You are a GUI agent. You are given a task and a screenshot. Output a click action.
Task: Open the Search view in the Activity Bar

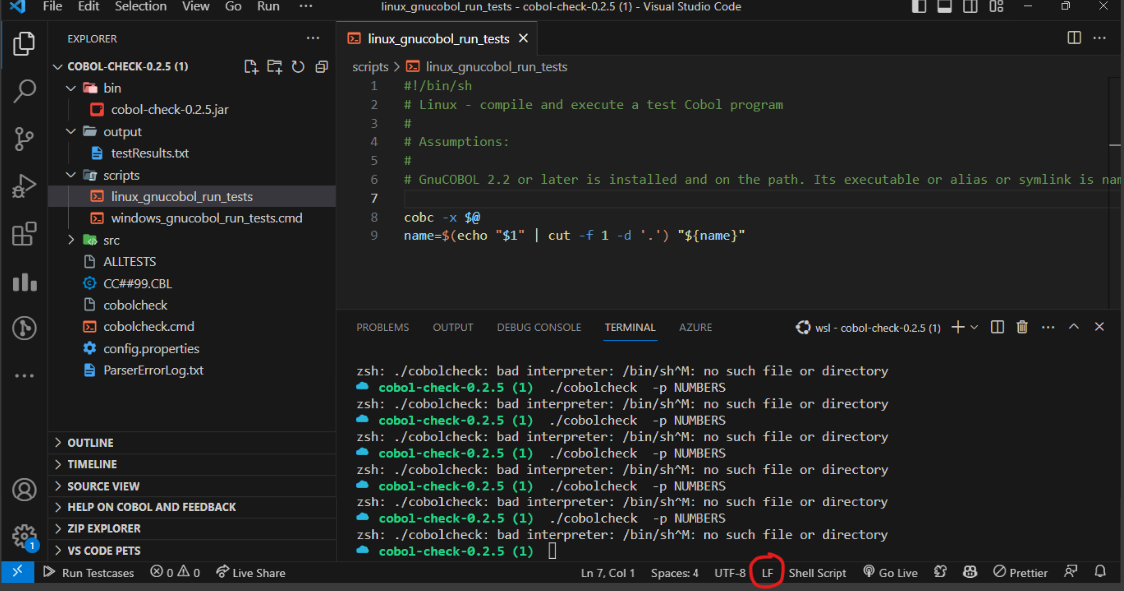tap(24, 90)
